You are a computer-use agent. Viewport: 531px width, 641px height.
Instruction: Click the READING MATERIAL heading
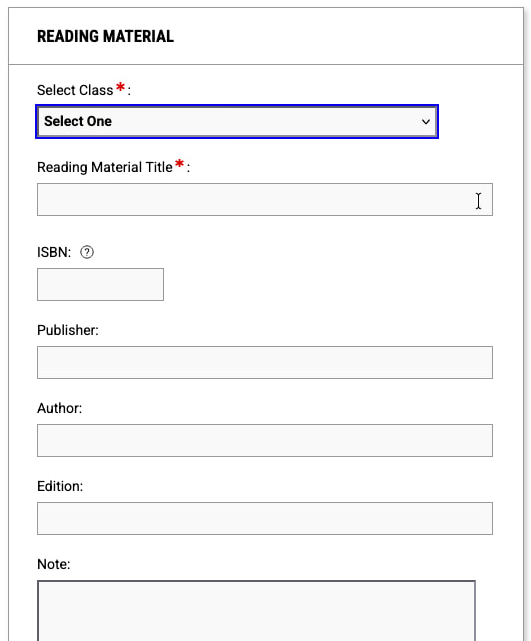tap(105, 36)
